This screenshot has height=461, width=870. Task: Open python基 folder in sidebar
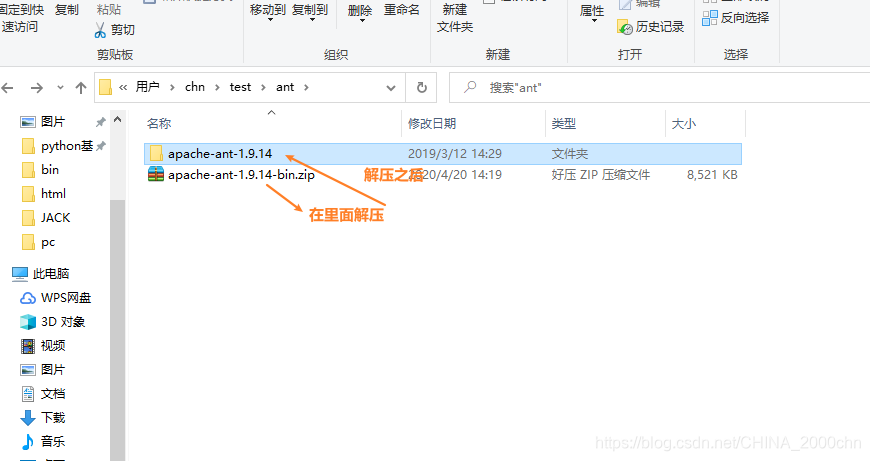[x=67, y=146]
